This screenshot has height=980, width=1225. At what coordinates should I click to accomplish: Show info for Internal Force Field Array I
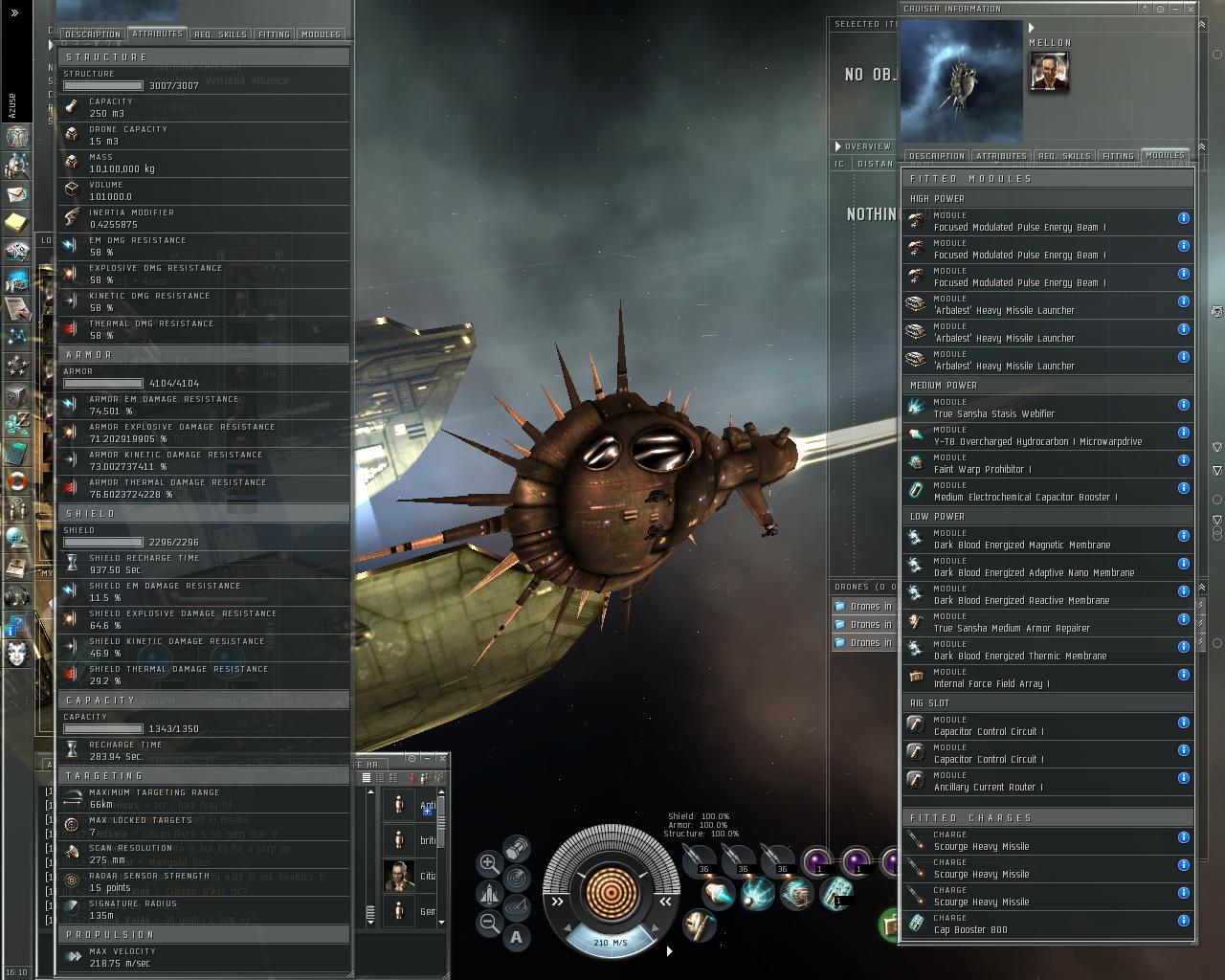[1184, 676]
